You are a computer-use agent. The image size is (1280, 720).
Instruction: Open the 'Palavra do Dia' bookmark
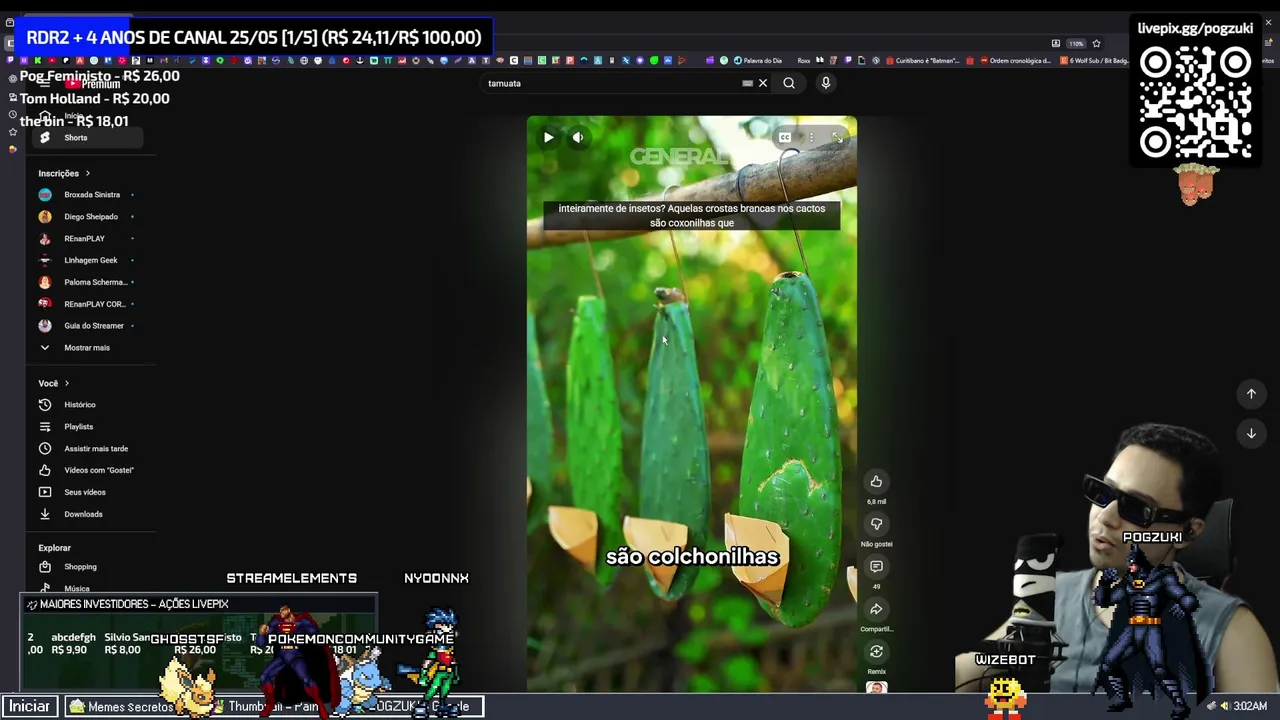click(x=757, y=60)
